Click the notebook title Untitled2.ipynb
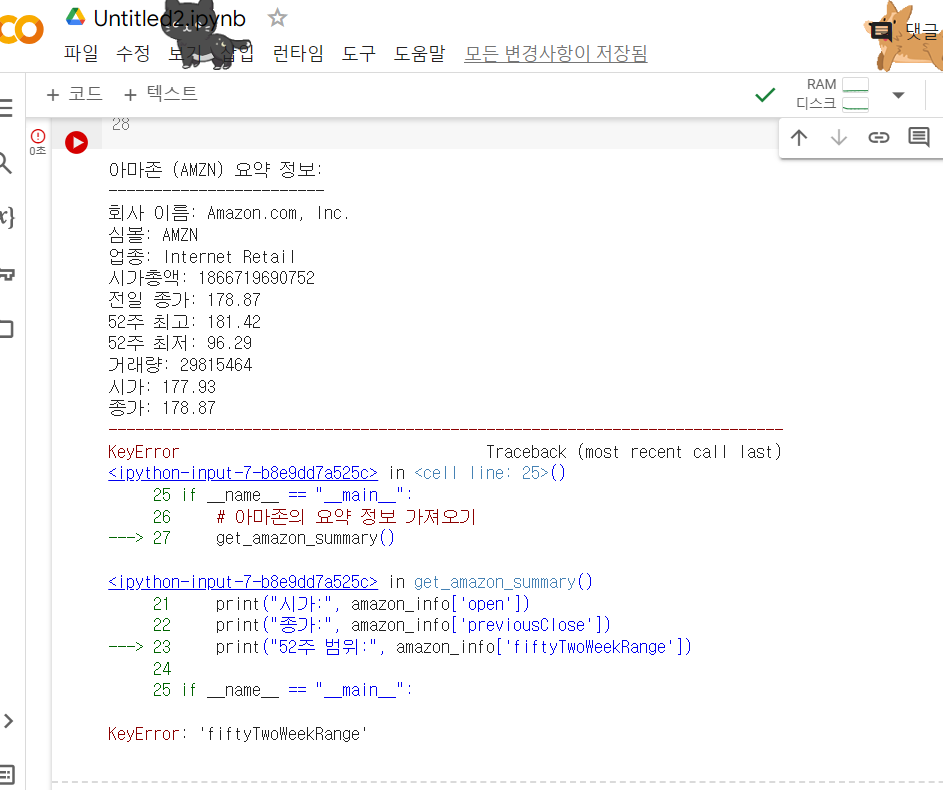The height and width of the screenshot is (790, 943). coord(170,19)
